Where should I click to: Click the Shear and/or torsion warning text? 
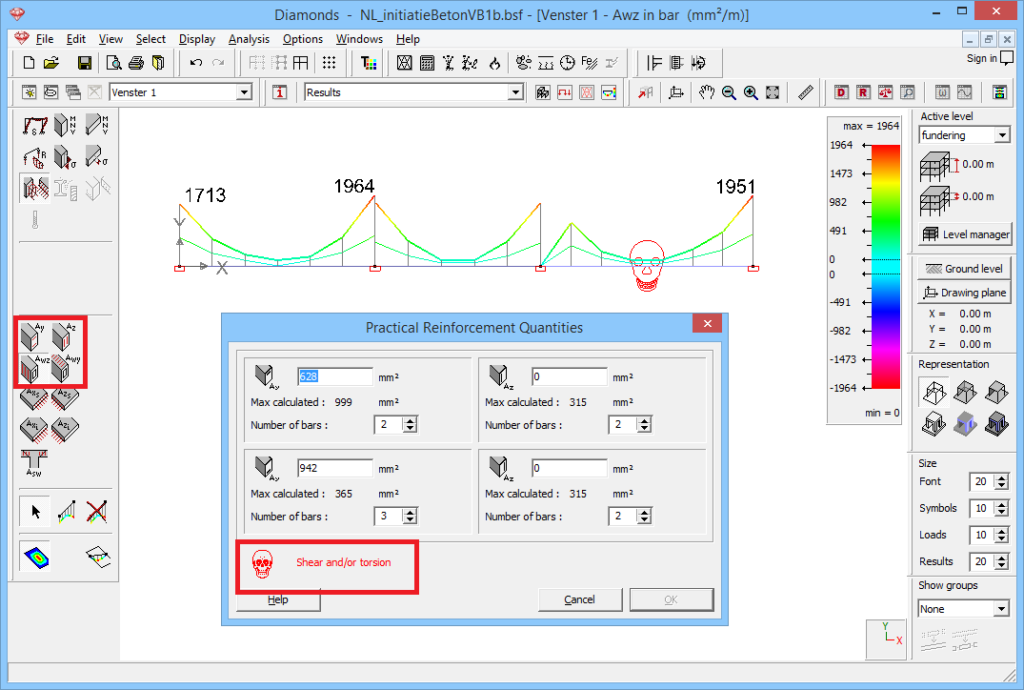pyautogui.click(x=344, y=563)
